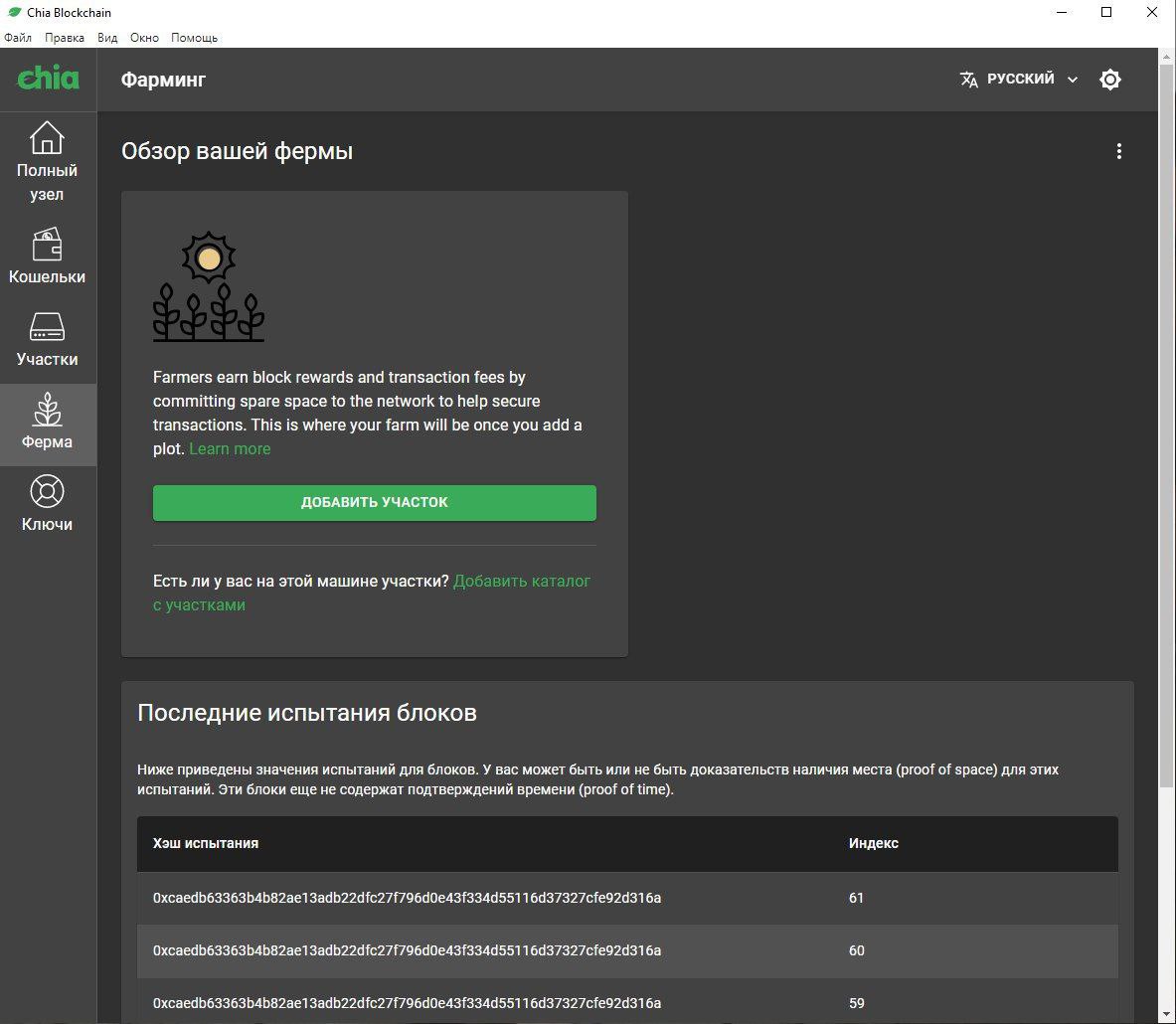Click the Обзор вашей фермы heading

[237, 151]
